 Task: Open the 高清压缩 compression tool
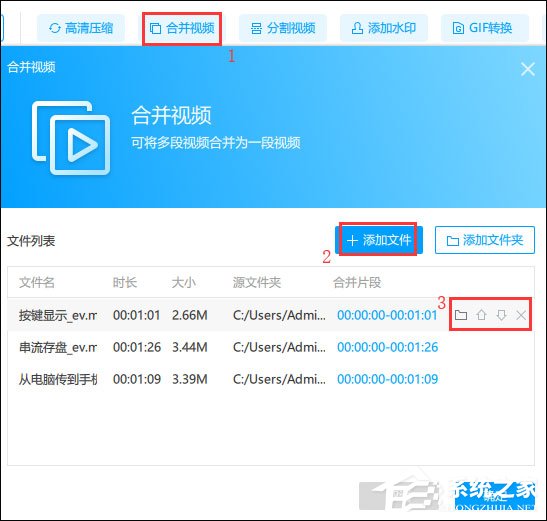[81, 28]
